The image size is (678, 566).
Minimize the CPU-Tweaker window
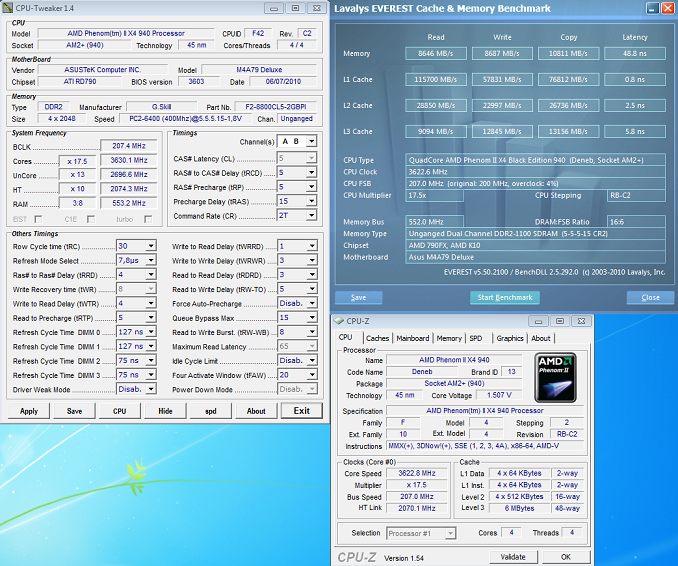click(273, 8)
